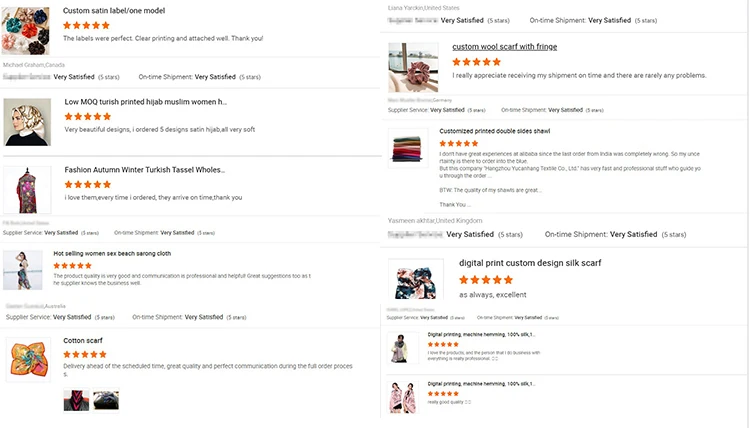
Task: Click the 'Custom satin label/one model' title
Action: (x=114, y=11)
